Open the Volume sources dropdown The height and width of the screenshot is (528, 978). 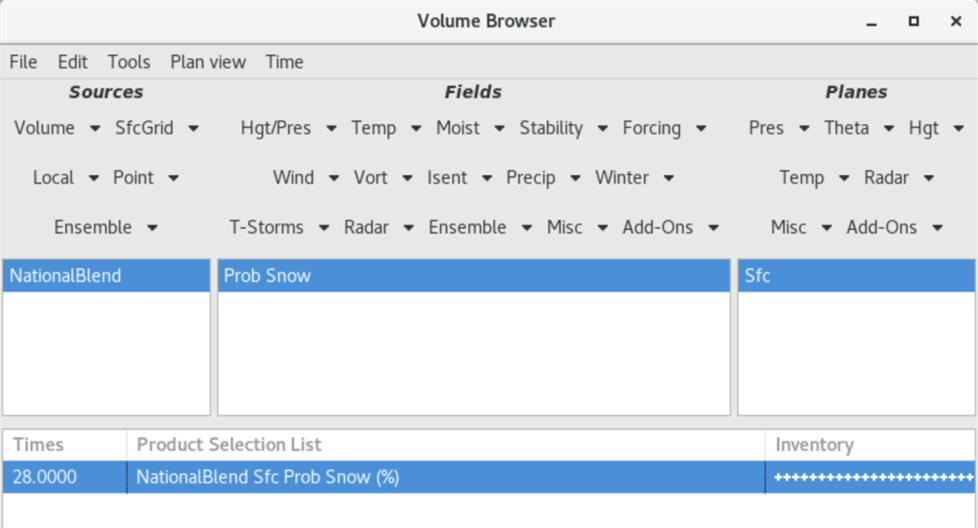pos(56,128)
